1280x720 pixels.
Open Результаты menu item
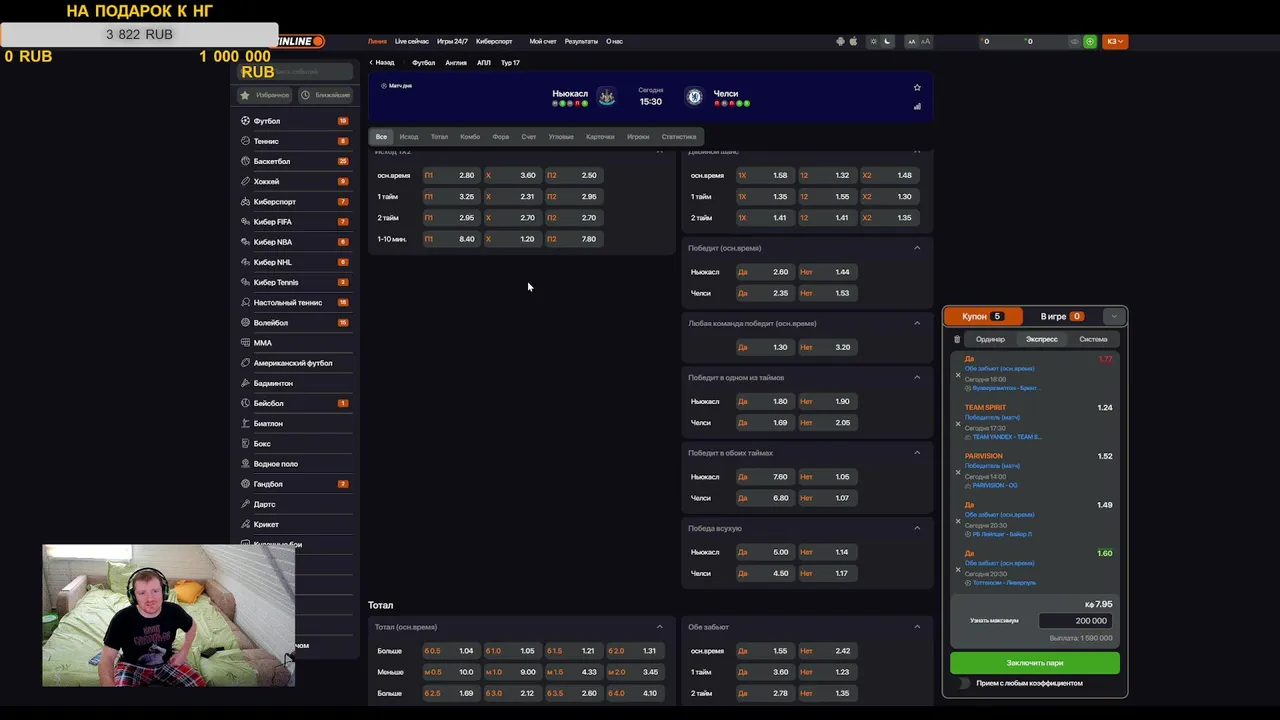pyautogui.click(x=581, y=41)
